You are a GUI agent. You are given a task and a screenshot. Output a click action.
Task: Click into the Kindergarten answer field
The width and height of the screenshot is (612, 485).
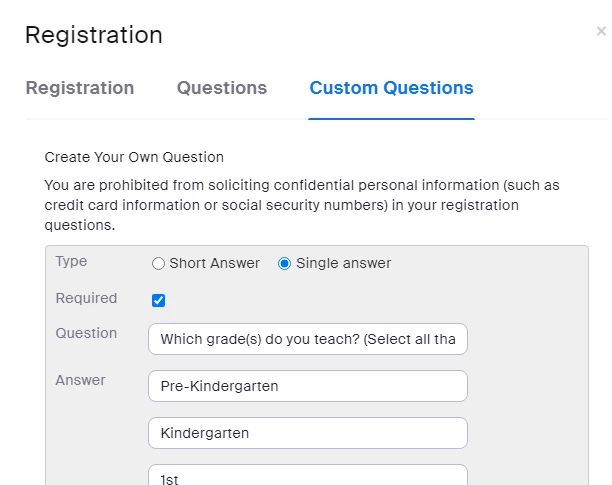pos(307,433)
